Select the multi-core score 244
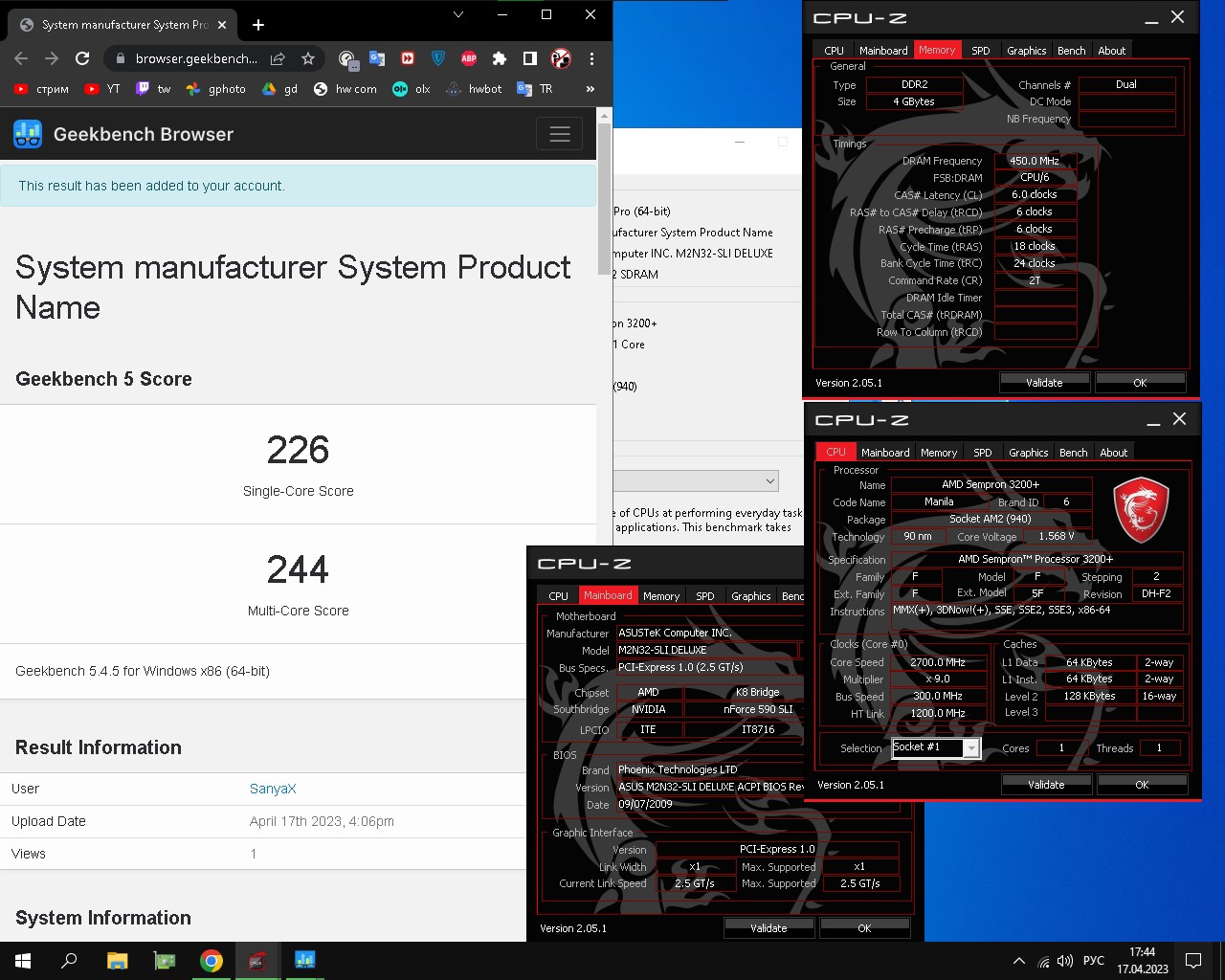The image size is (1225, 980). coord(298,569)
